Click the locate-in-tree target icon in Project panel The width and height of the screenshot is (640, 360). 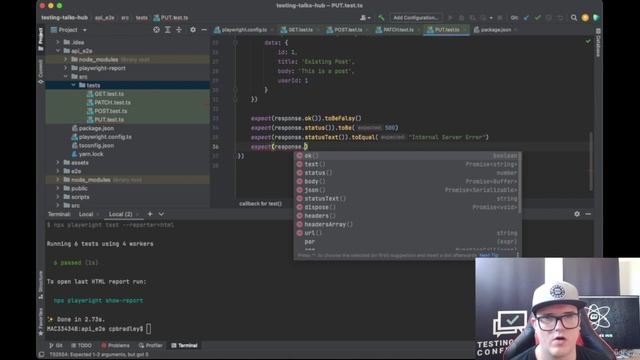[x=156, y=30]
